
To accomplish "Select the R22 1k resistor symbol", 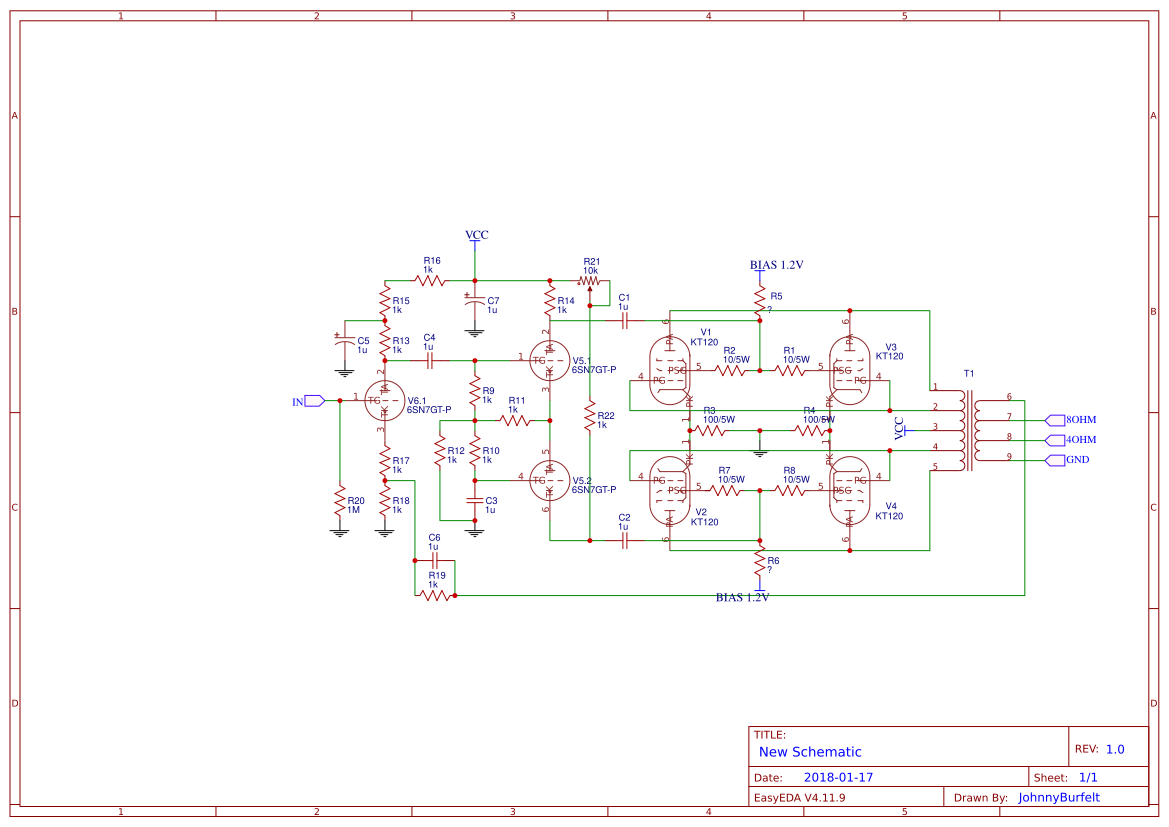I will [589, 415].
